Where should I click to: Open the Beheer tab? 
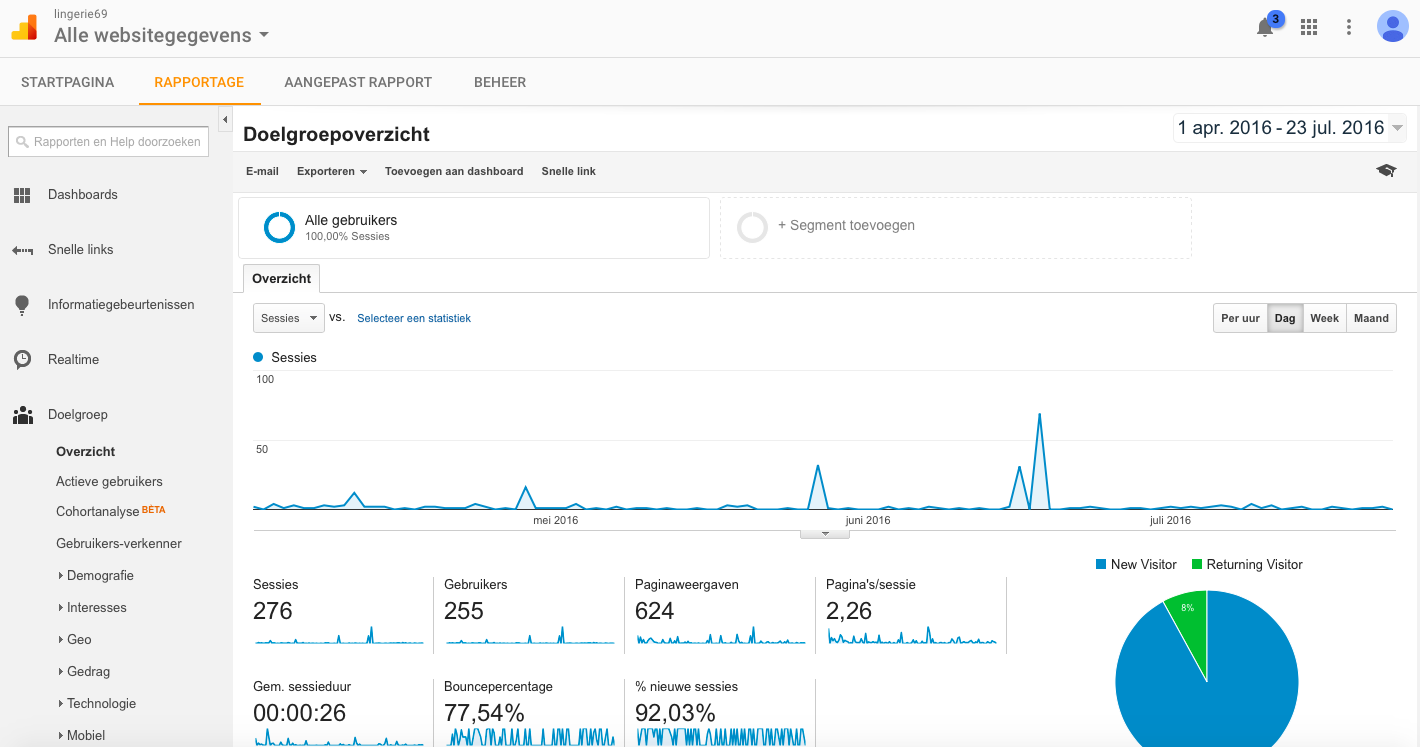(500, 82)
